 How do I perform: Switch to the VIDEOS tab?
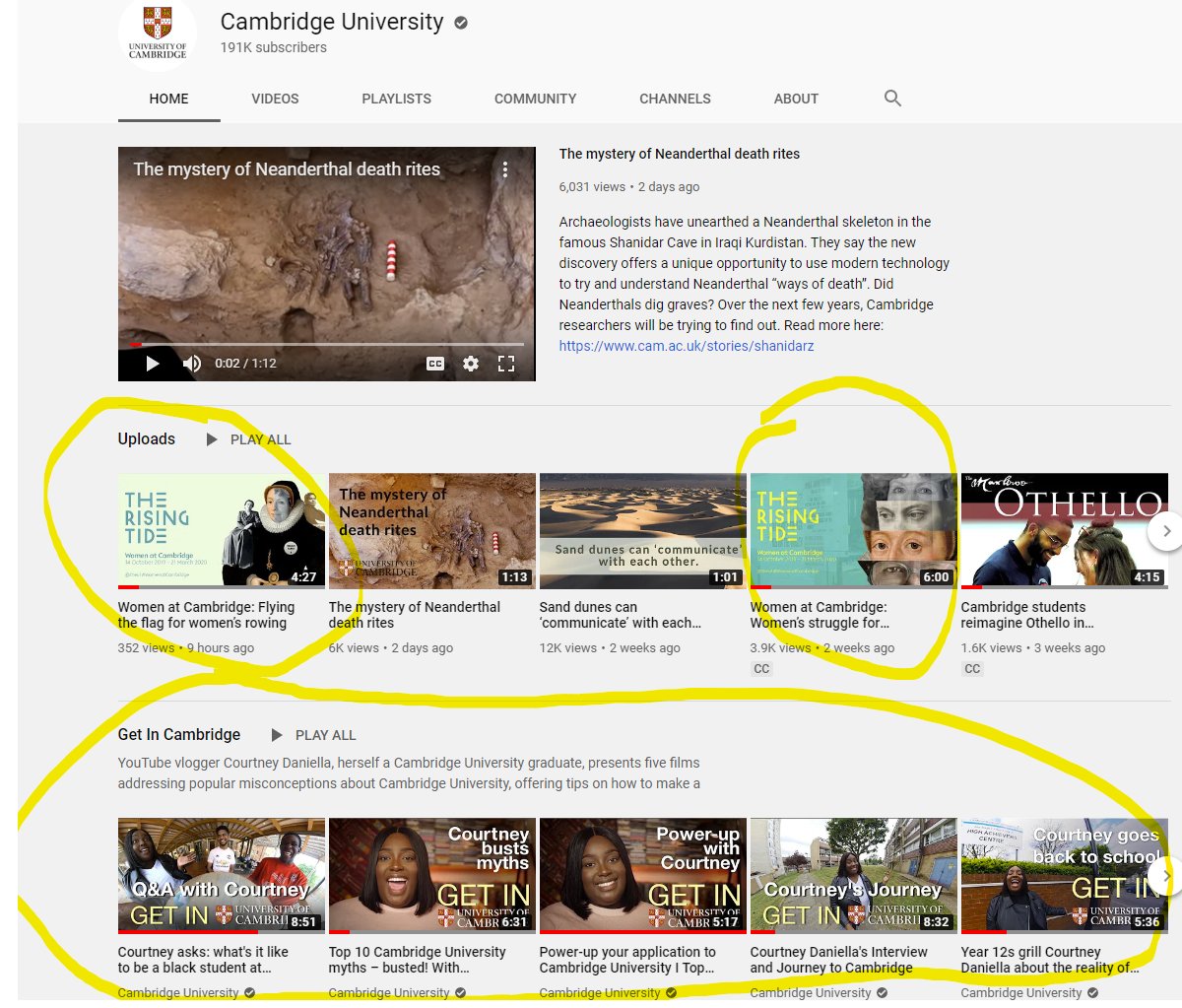click(x=275, y=99)
